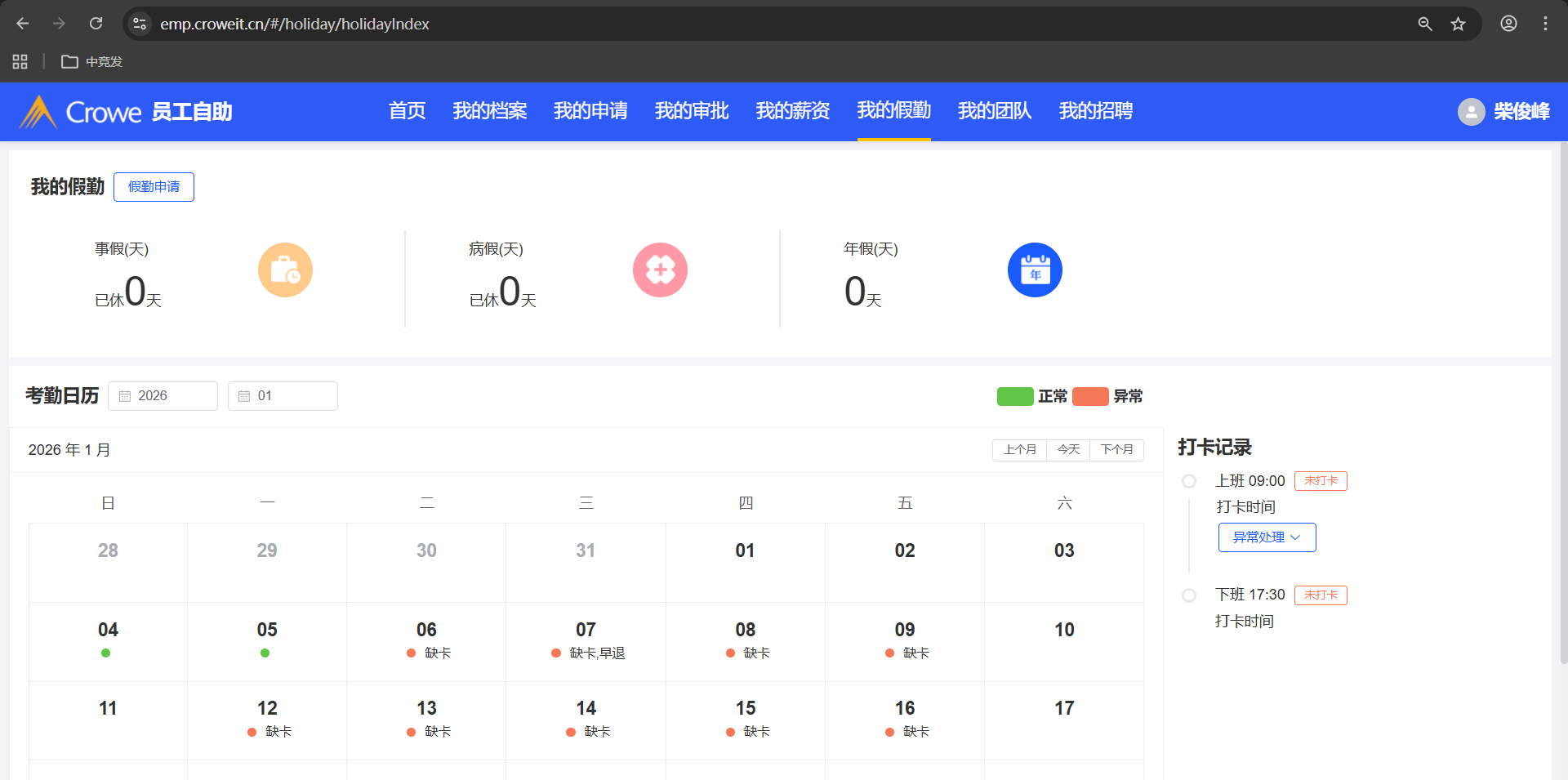Reload the page using browser refresh icon
1568x780 pixels.
click(96, 24)
